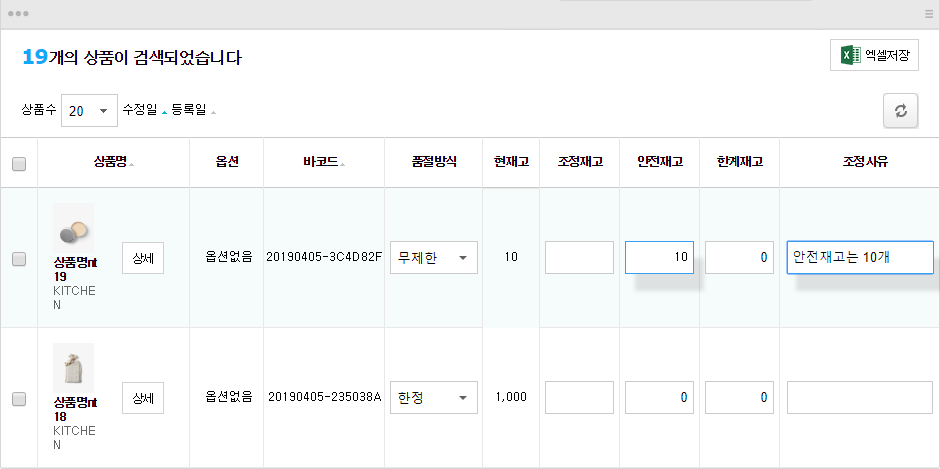This screenshot has height=469, width=940.
Task: Click the 옵션 column header
Action: pyautogui.click(x=227, y=162)
